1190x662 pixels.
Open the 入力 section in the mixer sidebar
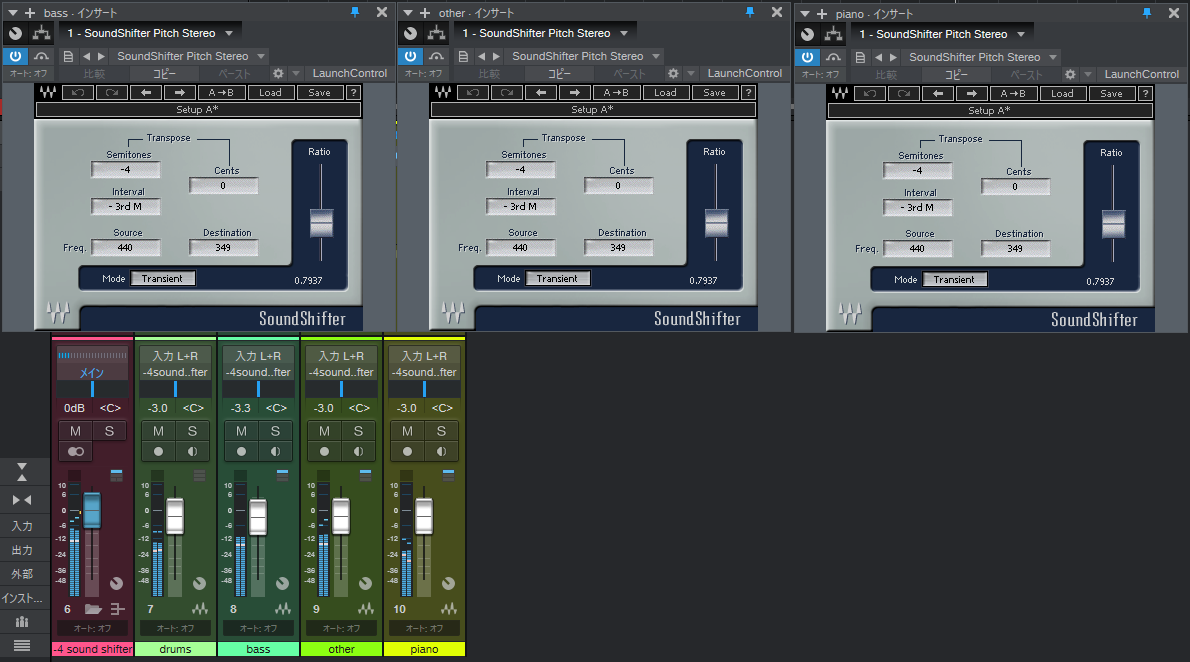22,525
